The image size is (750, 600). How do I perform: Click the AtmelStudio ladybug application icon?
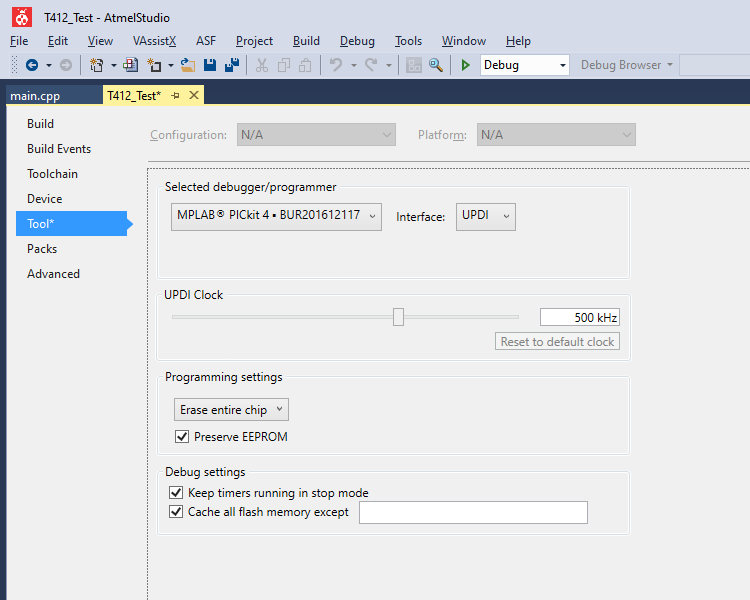22,18
